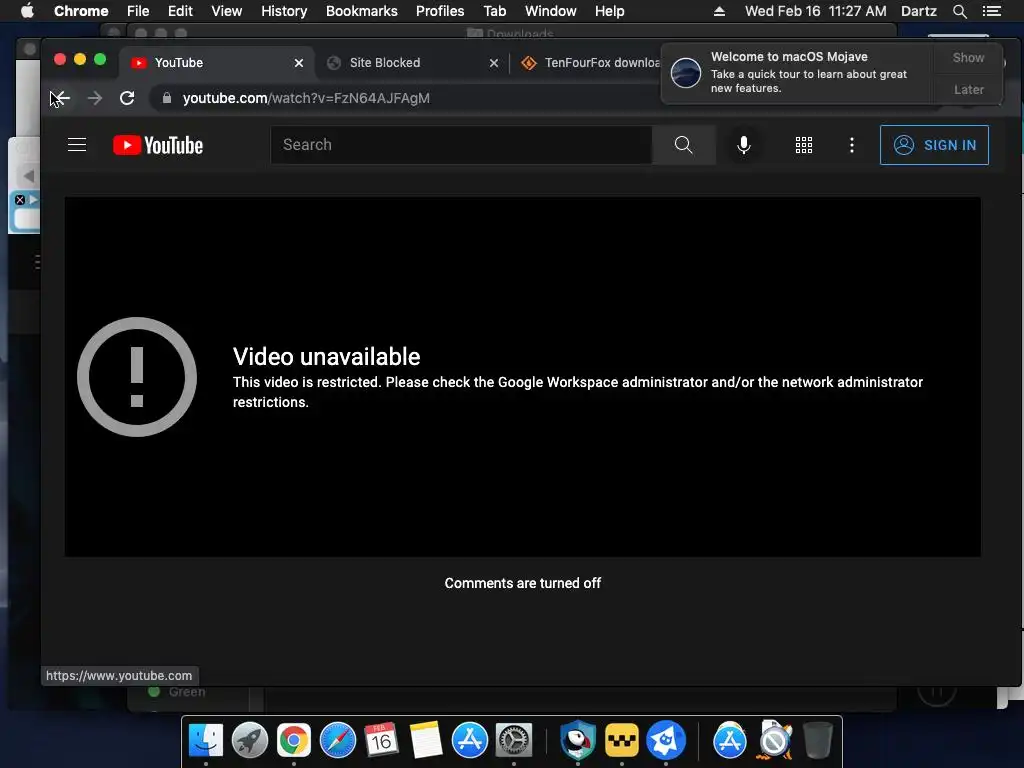Switch to the Site Blocked tab

[411, 63]
